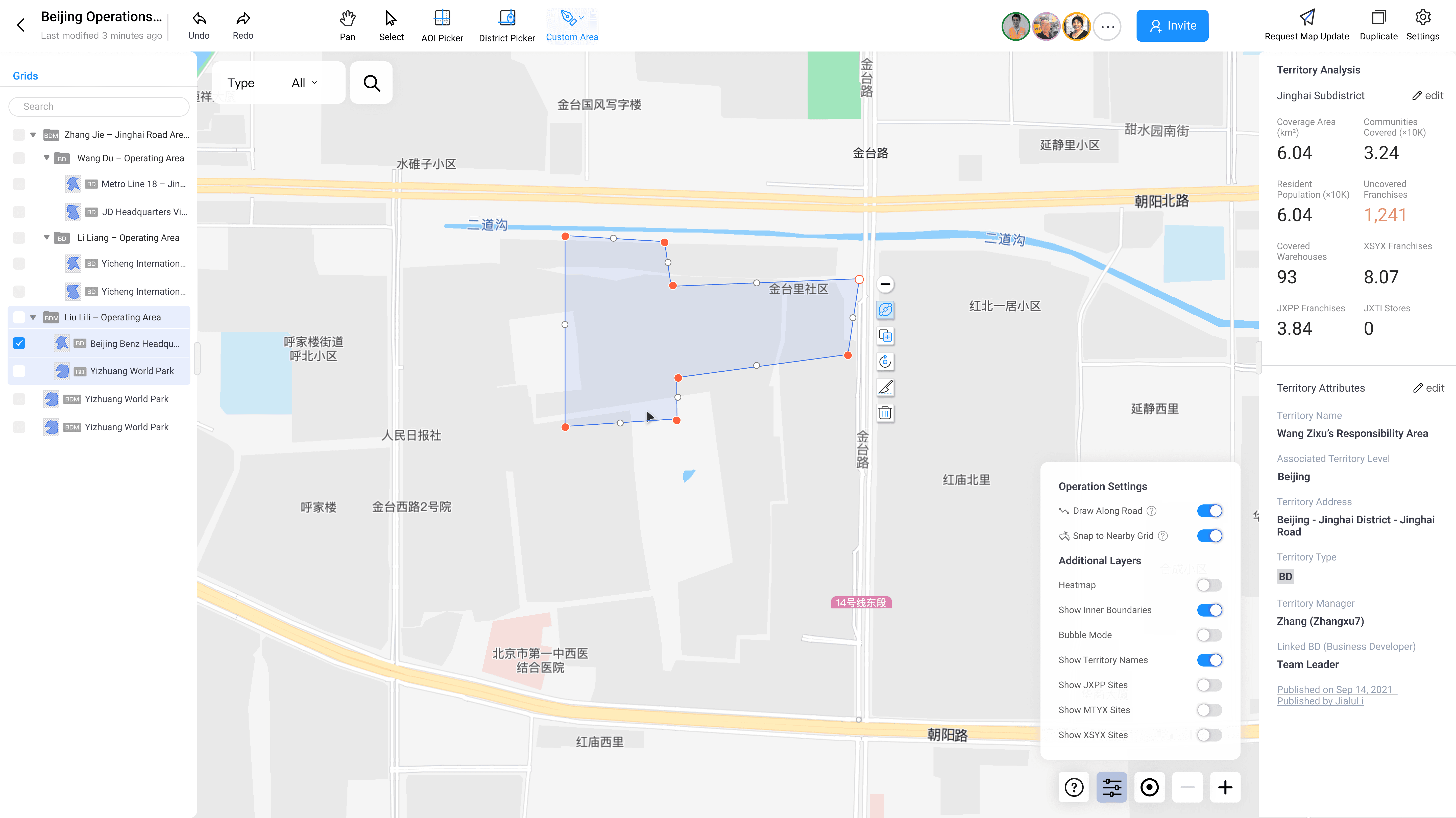Click the blue Invite button
1456x818 pixels.
[x=1172, y=25]
